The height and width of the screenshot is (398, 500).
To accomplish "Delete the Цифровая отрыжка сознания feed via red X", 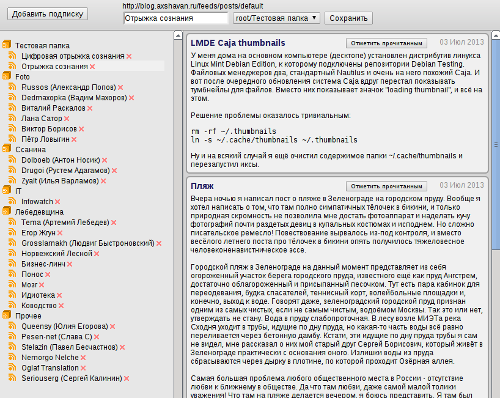I will pos(129,57).
